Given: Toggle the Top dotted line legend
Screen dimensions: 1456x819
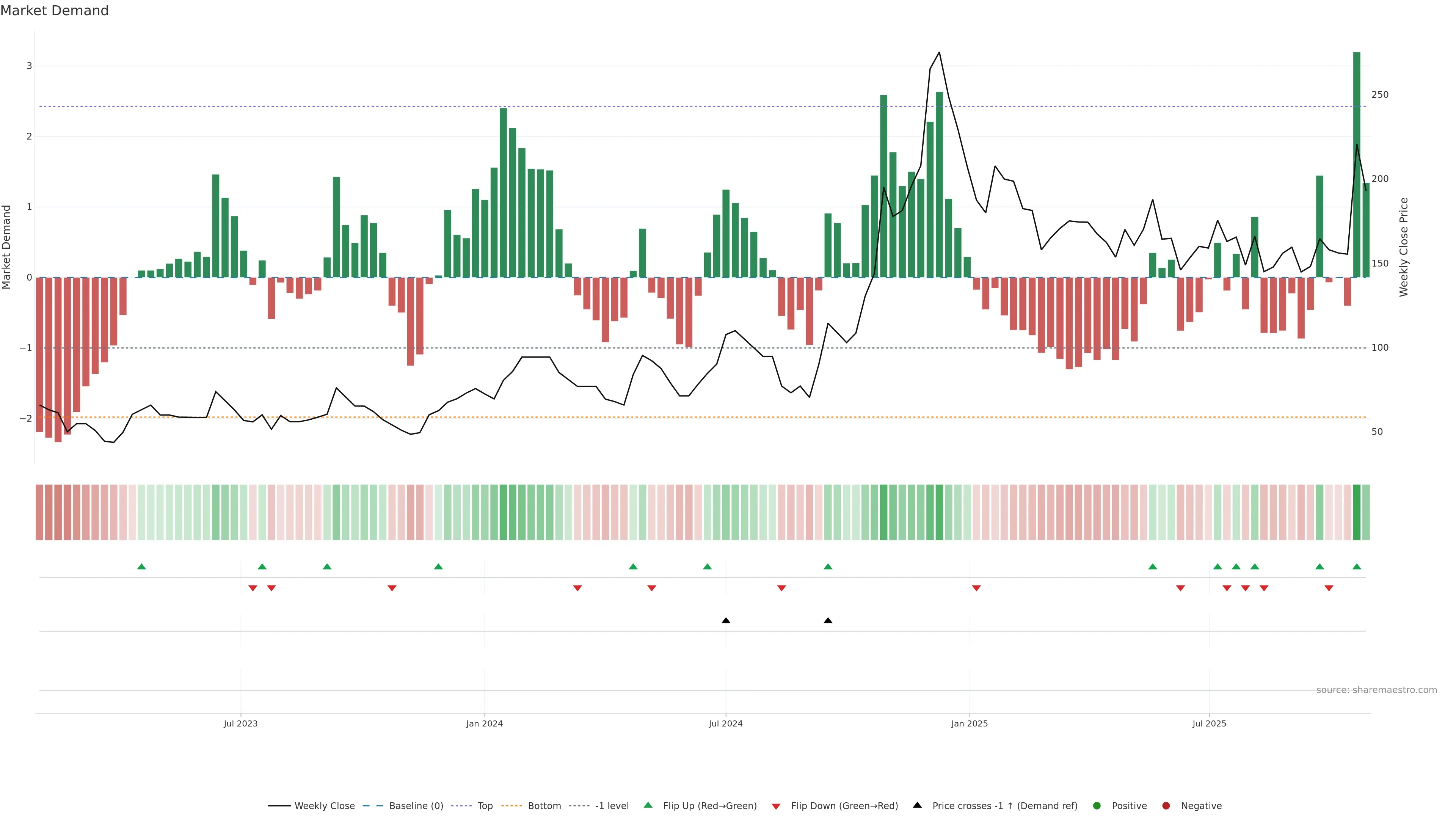Looking at the screenshot, I should point(485,806).
